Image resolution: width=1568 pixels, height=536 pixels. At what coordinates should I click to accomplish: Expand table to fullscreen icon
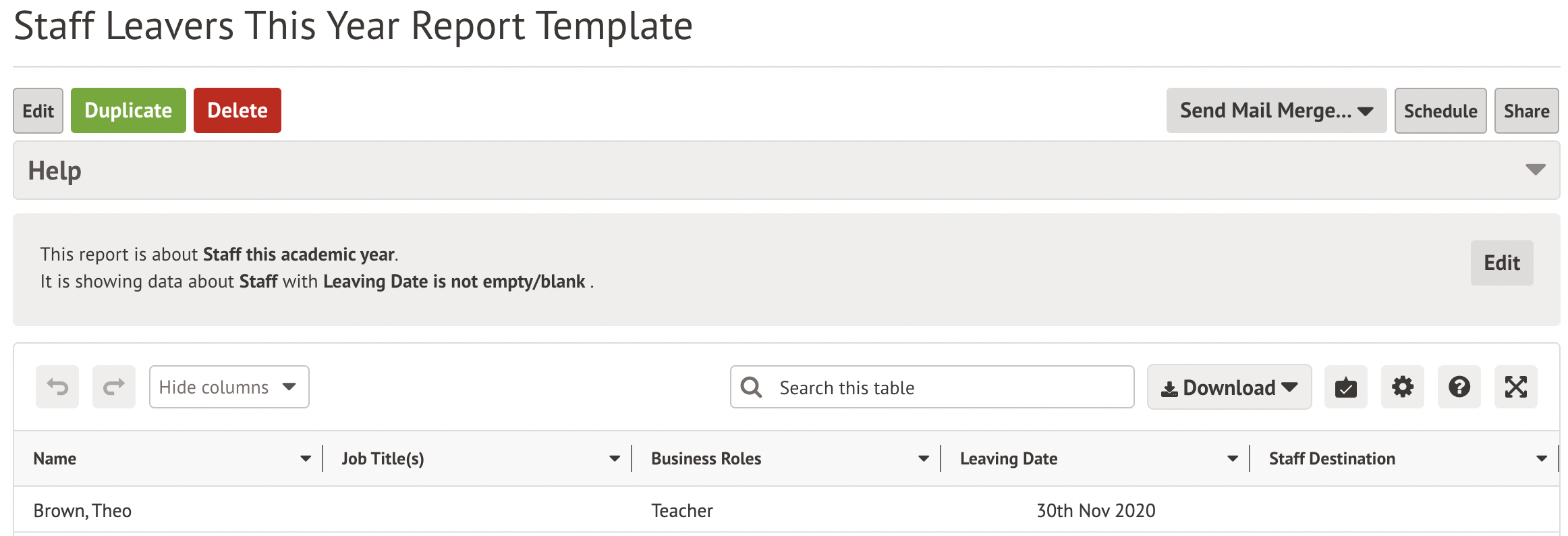[x=1515, y=387]
